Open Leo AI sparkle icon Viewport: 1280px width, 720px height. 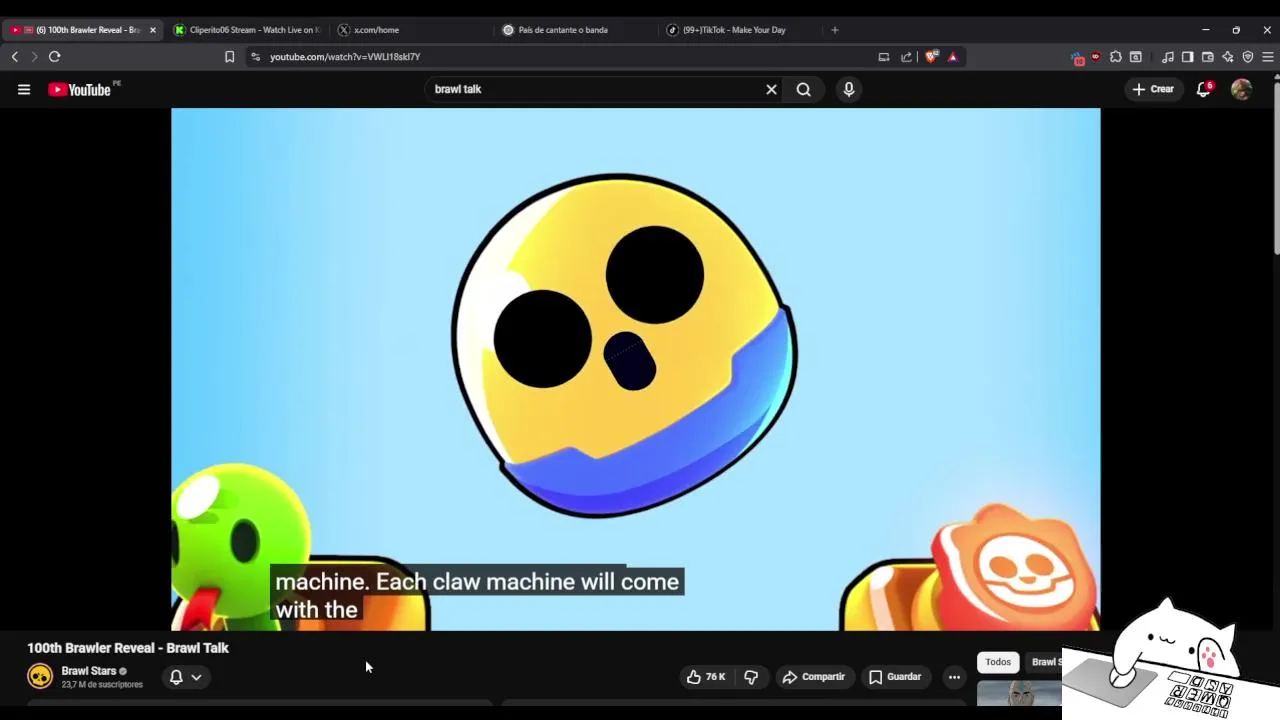coord(1227,57)
